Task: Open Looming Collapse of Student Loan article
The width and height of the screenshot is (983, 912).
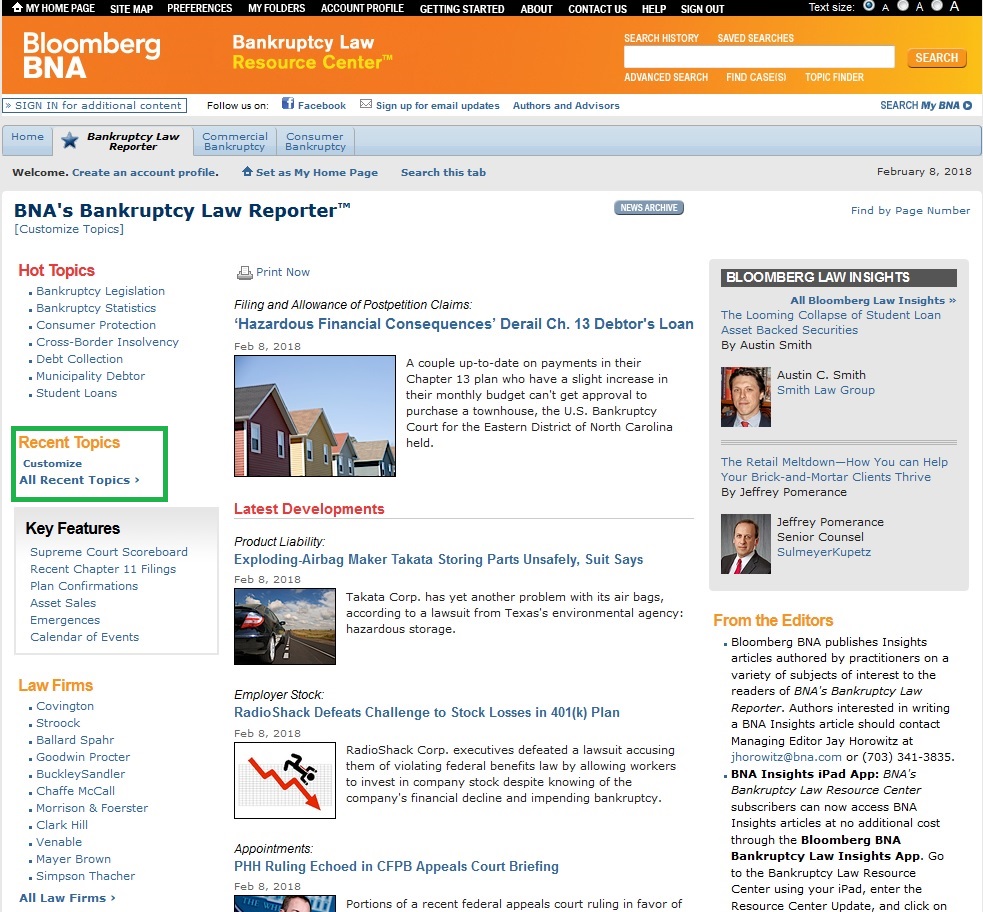Action: click(x=831, y=322)
